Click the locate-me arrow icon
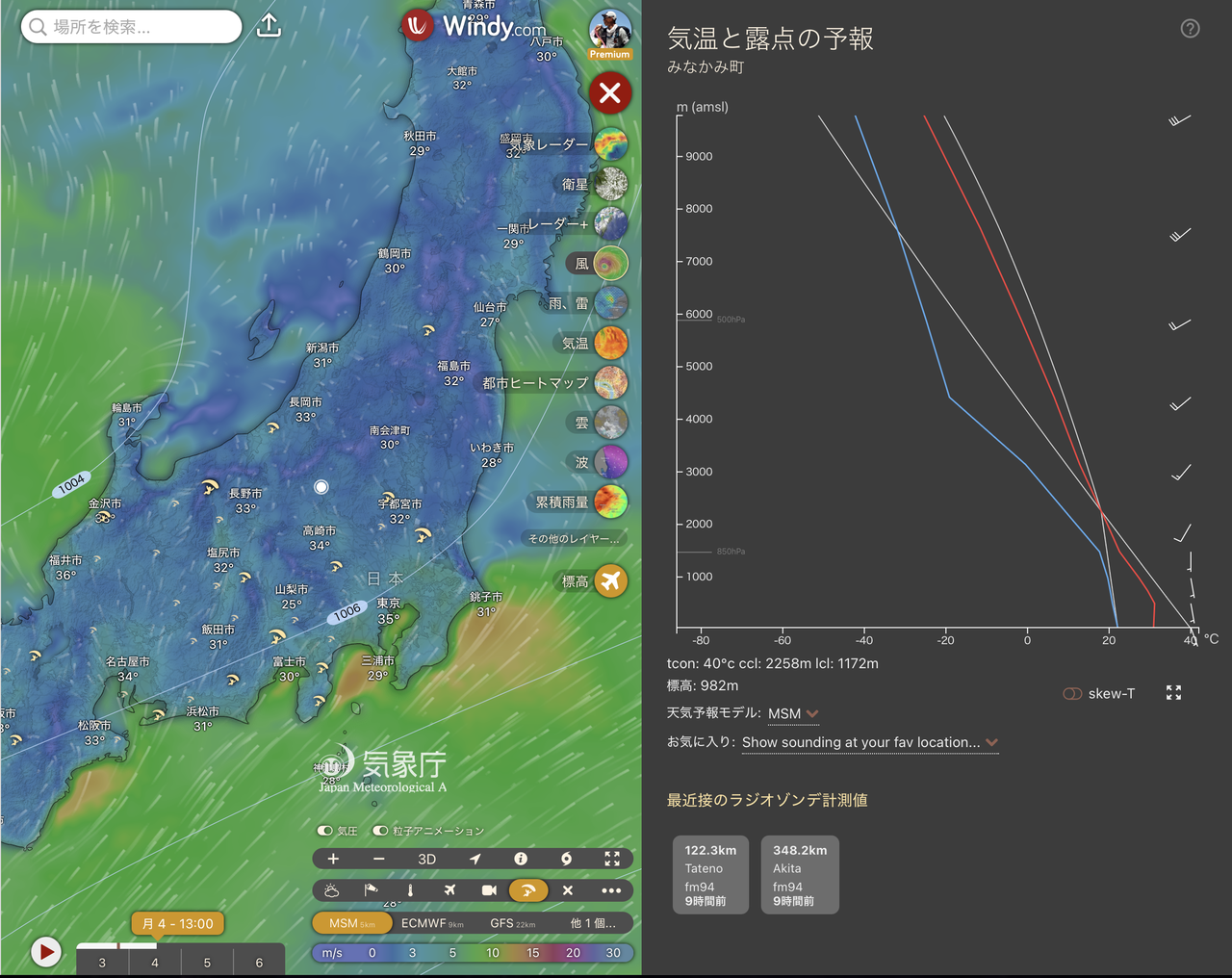The image size is (1232, 978). pyautogui.click(x=475, y=859)
